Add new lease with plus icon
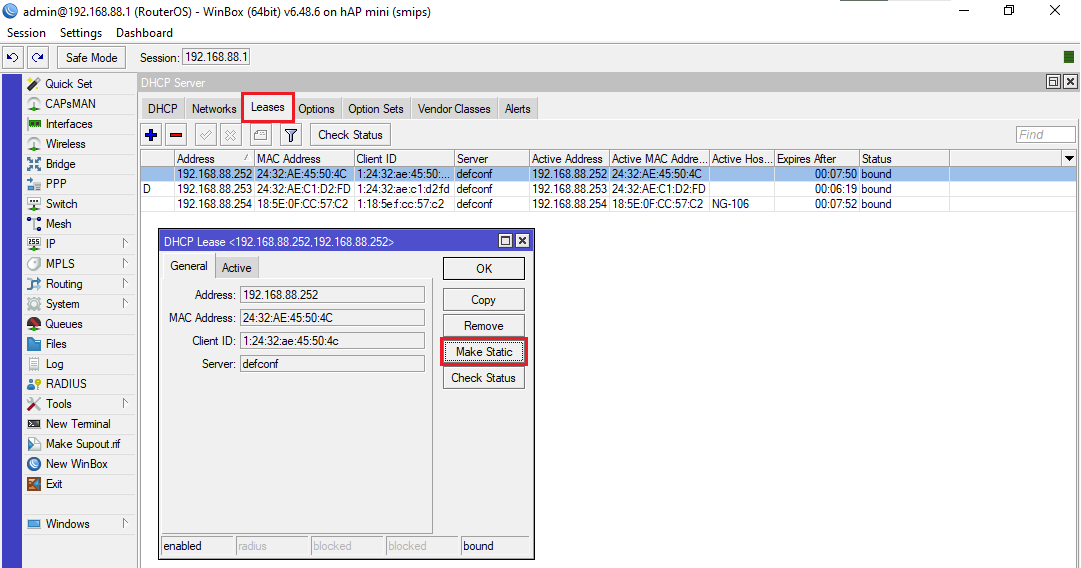The width and height of the screenshot is (1081, 568). click(152, 135)
